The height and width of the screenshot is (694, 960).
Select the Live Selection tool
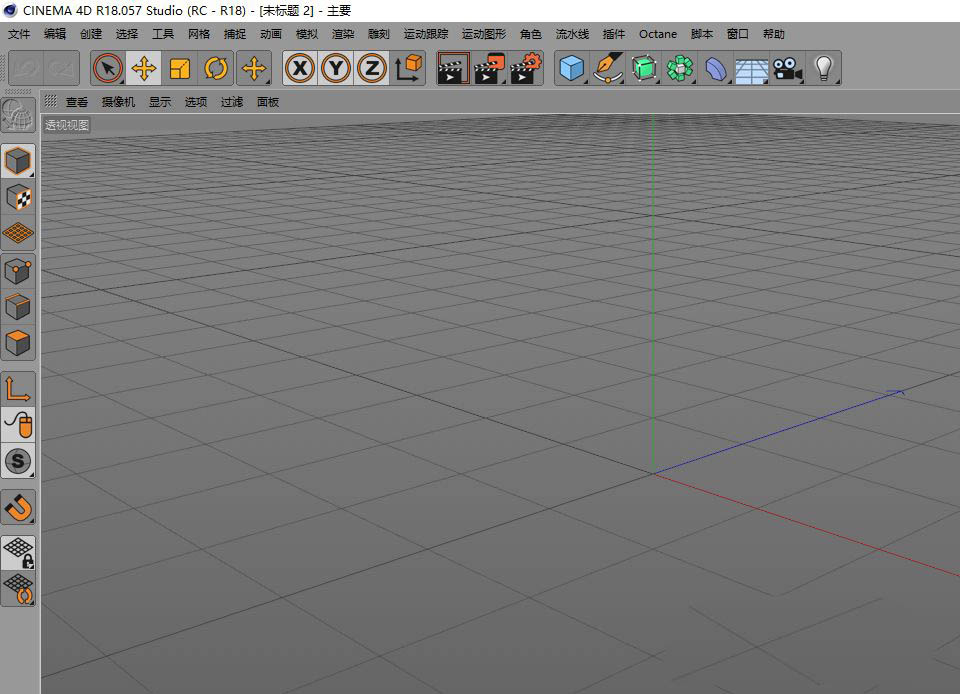click(x=108, y=69)
